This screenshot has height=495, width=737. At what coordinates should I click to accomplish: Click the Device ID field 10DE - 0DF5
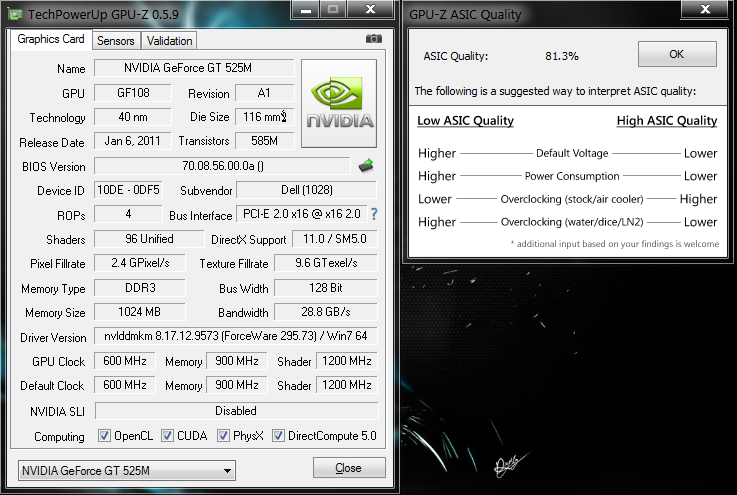(x=128, y=190)
